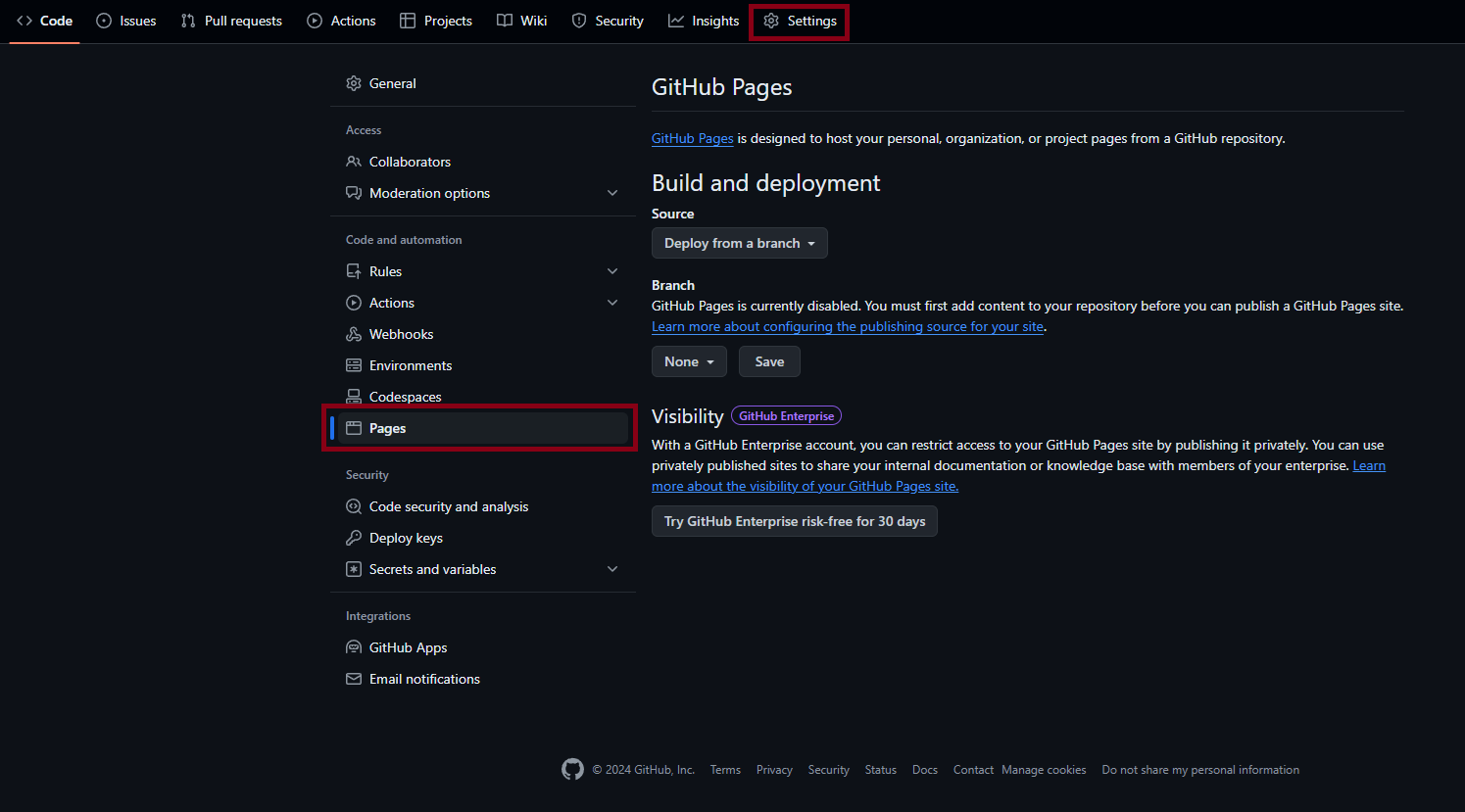Open the Deploy from a branch dropdown
1465x812 pixels.
click(740, 243)
